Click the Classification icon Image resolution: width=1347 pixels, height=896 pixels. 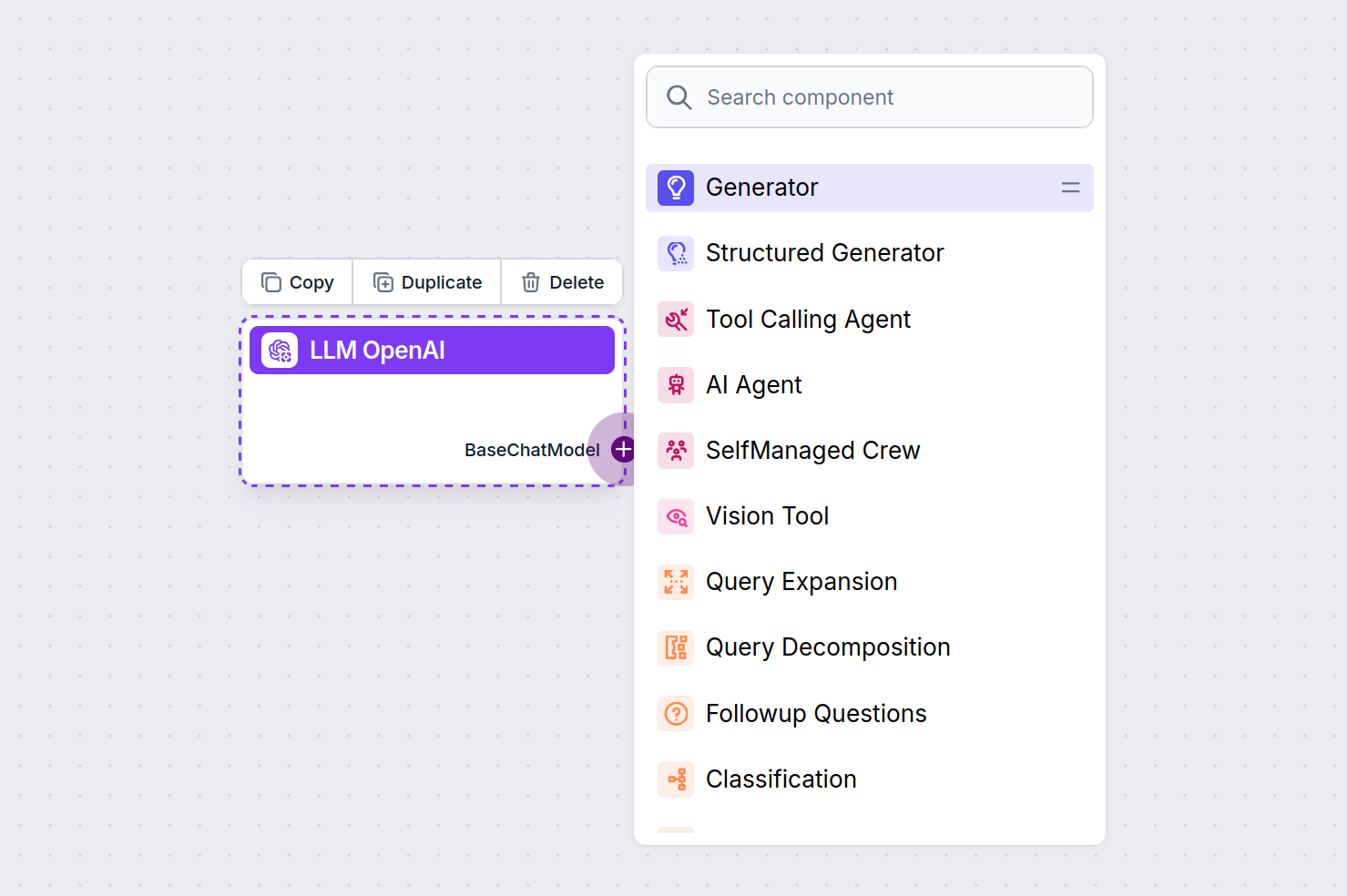point(676,779)
